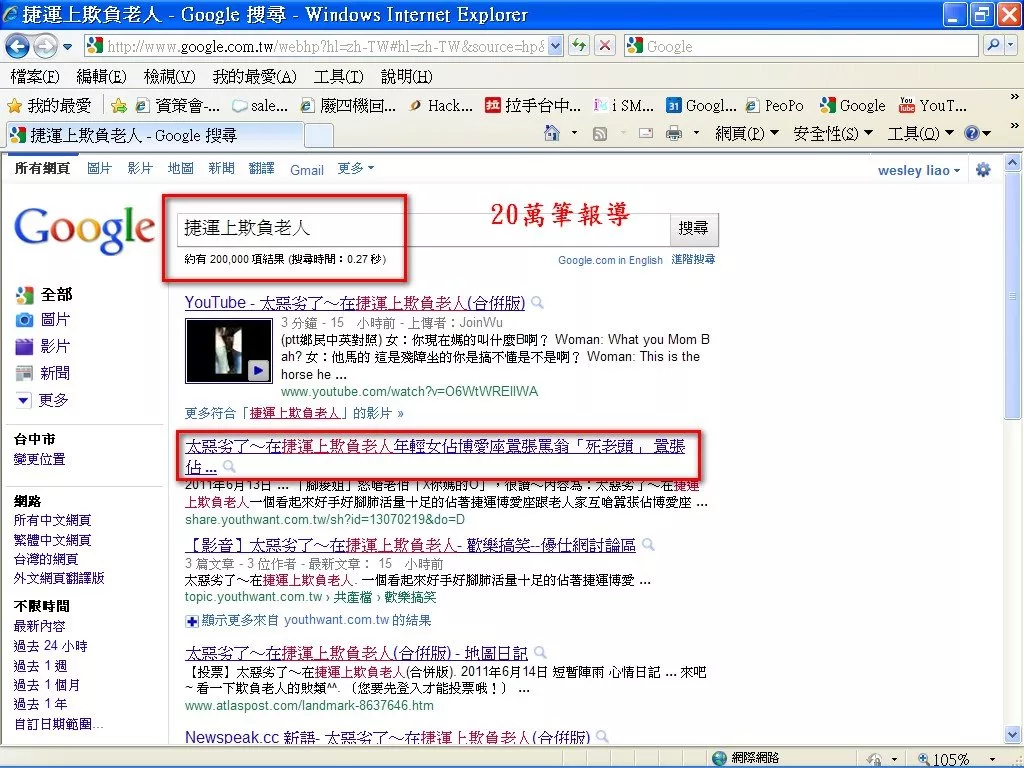This screenshot has width=1024, height=768.
Task: Click the 105% zoom level control
Action: [x=957, y=758]
